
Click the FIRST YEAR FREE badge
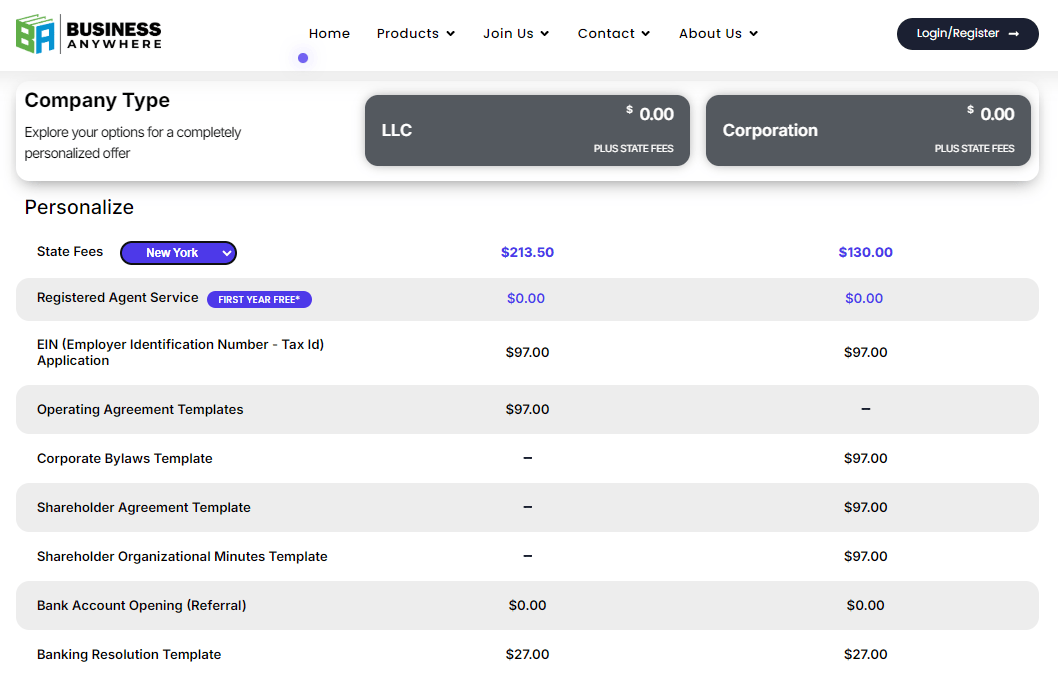pyautogui.click(x=259, y=299)
